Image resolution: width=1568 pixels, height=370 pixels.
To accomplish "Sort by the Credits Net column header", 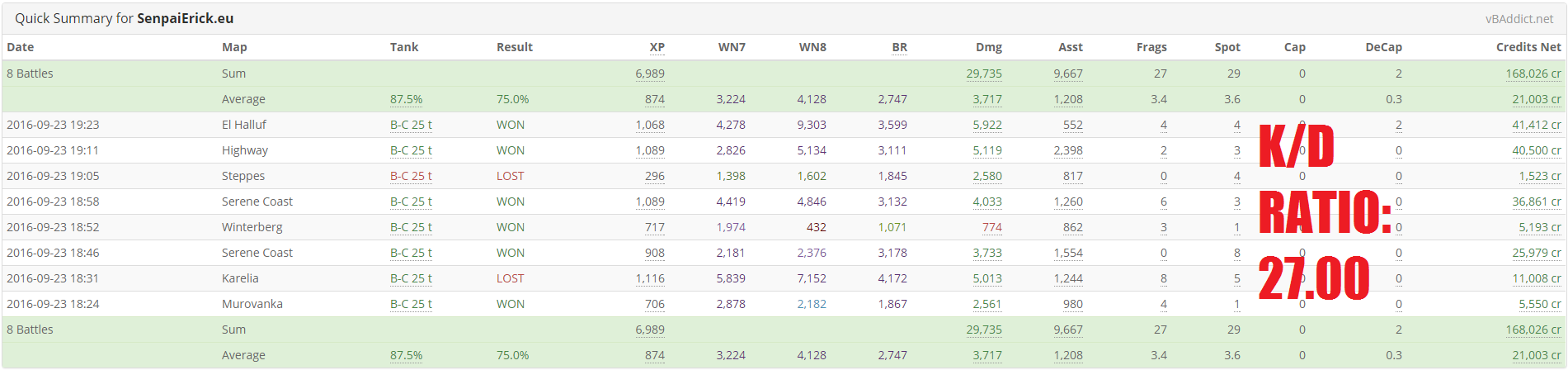I will coord(1528,47).
